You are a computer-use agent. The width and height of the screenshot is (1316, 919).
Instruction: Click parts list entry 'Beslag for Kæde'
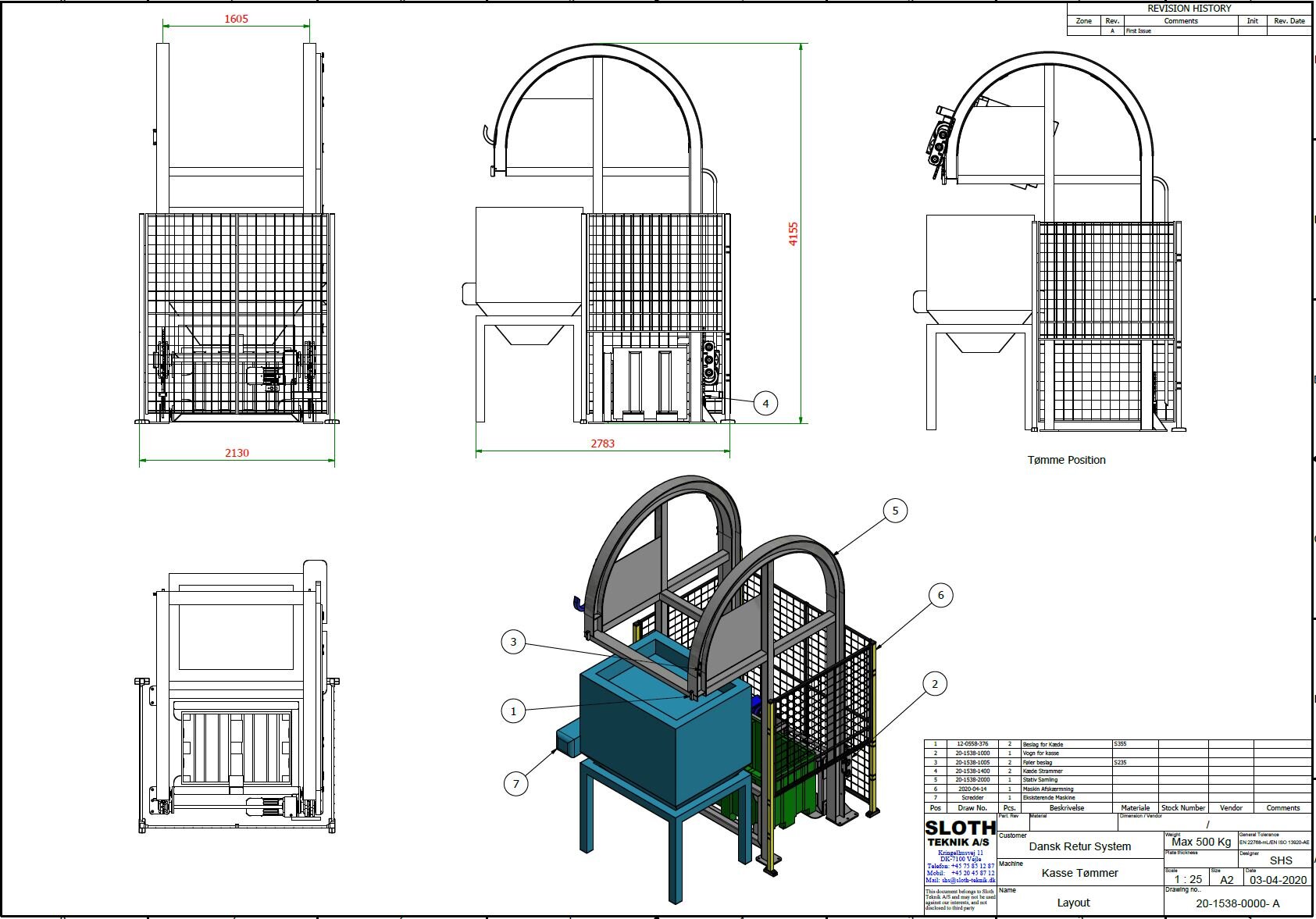[1043, 744]
